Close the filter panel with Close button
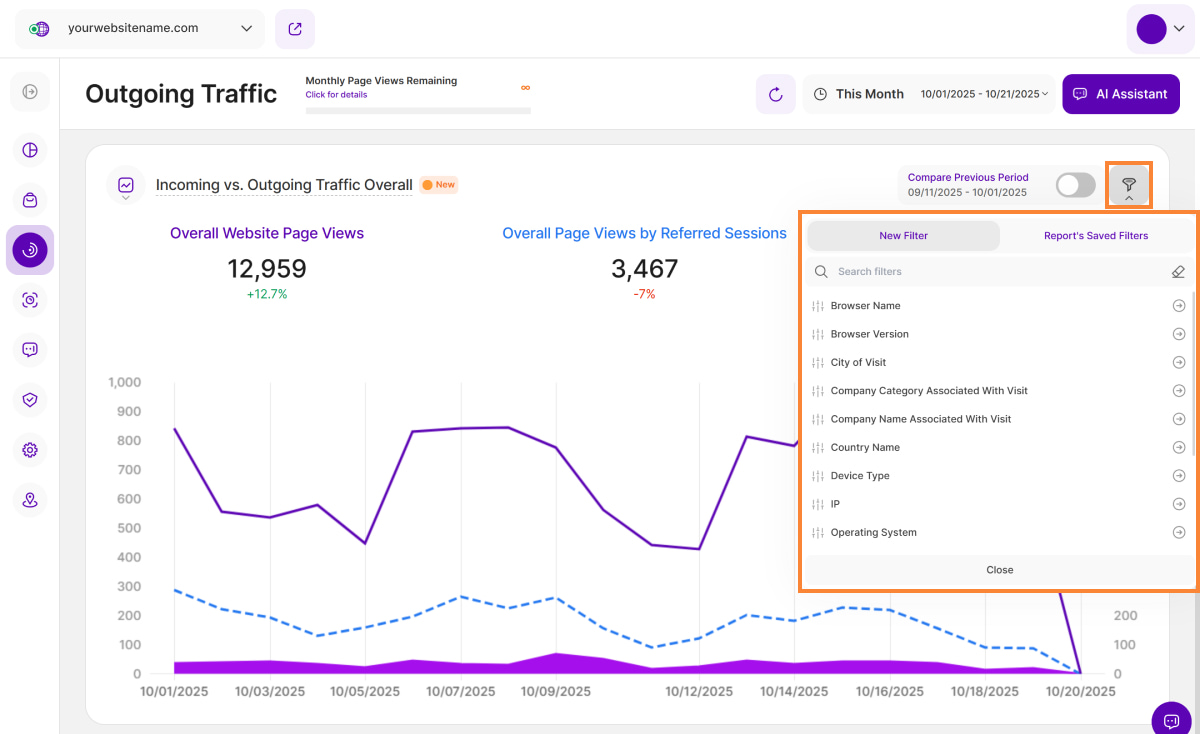 999,570
